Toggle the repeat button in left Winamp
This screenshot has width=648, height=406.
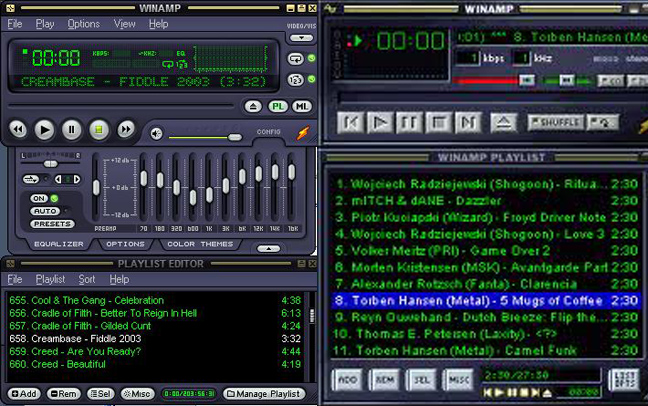point(295,59)
